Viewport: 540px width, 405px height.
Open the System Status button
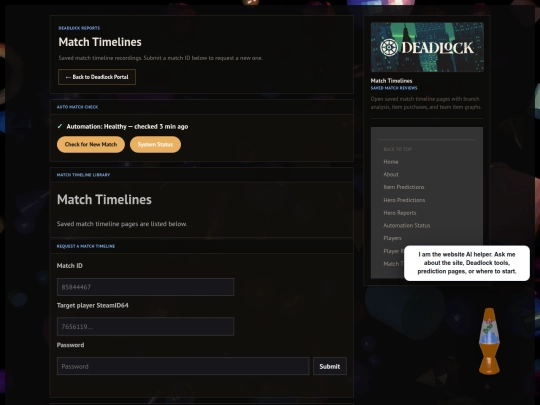tap(155, 144)
